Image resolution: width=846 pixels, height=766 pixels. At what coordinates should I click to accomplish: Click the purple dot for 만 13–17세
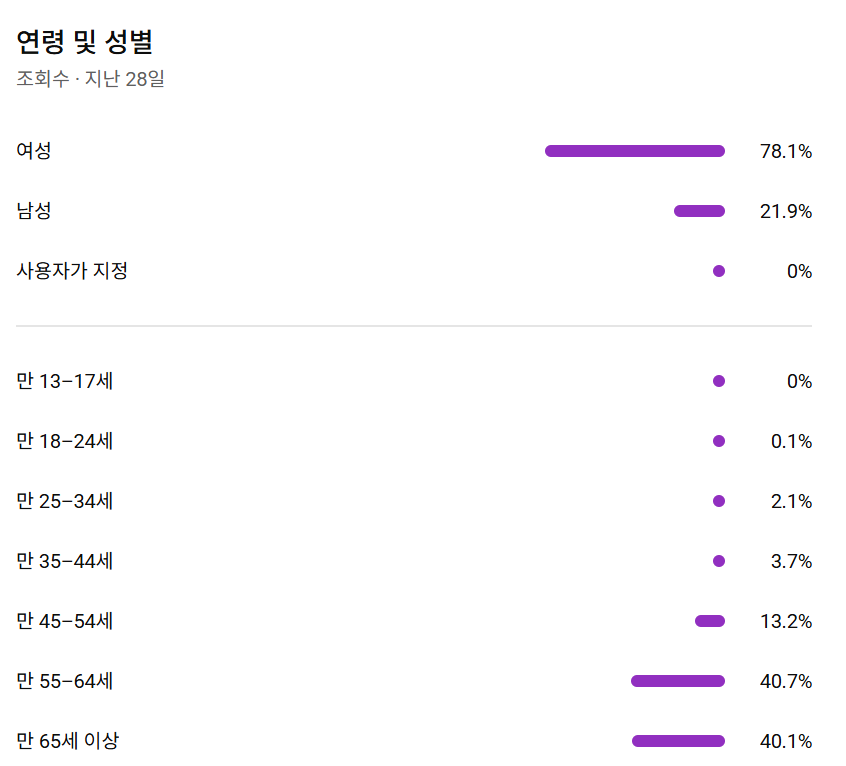719,381
